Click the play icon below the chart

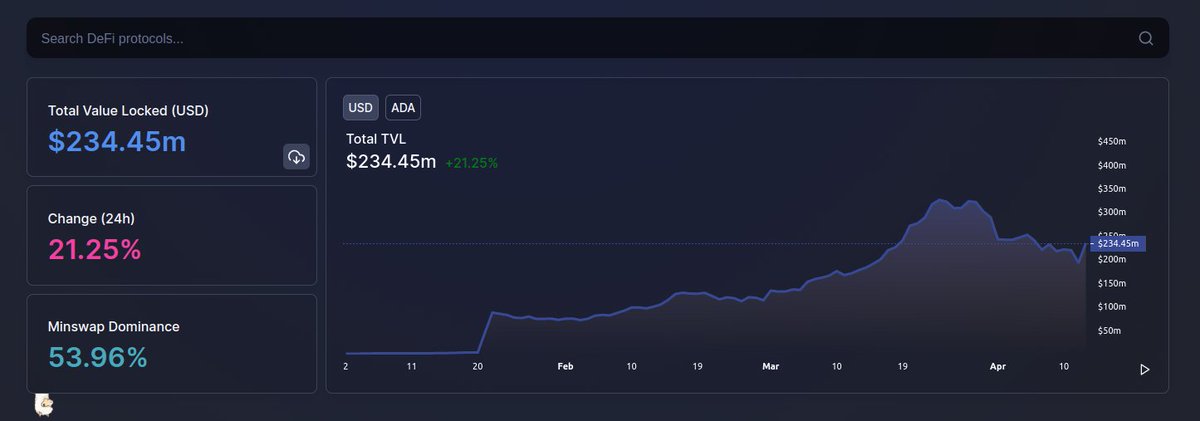coord(1145,369)
